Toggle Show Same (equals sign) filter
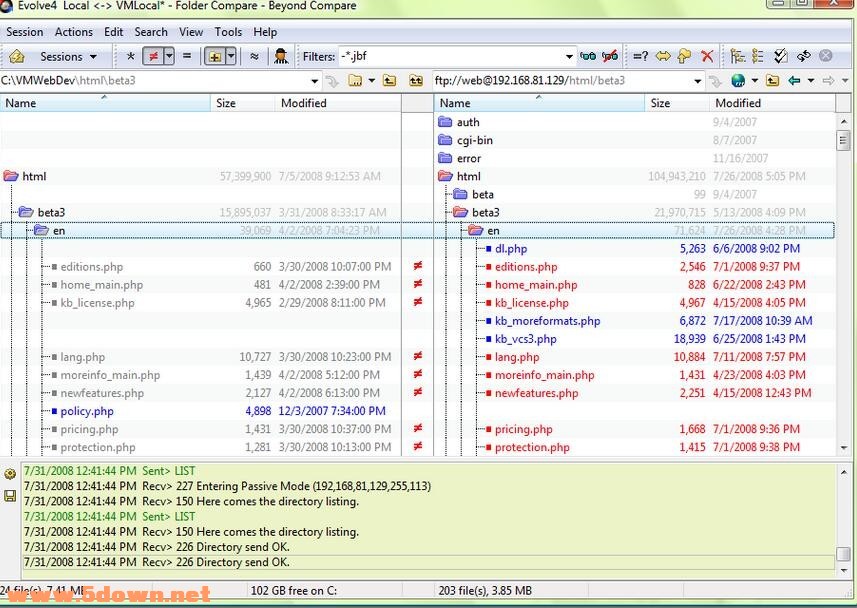Screen dimensions: 857x608 coord(187,56)
